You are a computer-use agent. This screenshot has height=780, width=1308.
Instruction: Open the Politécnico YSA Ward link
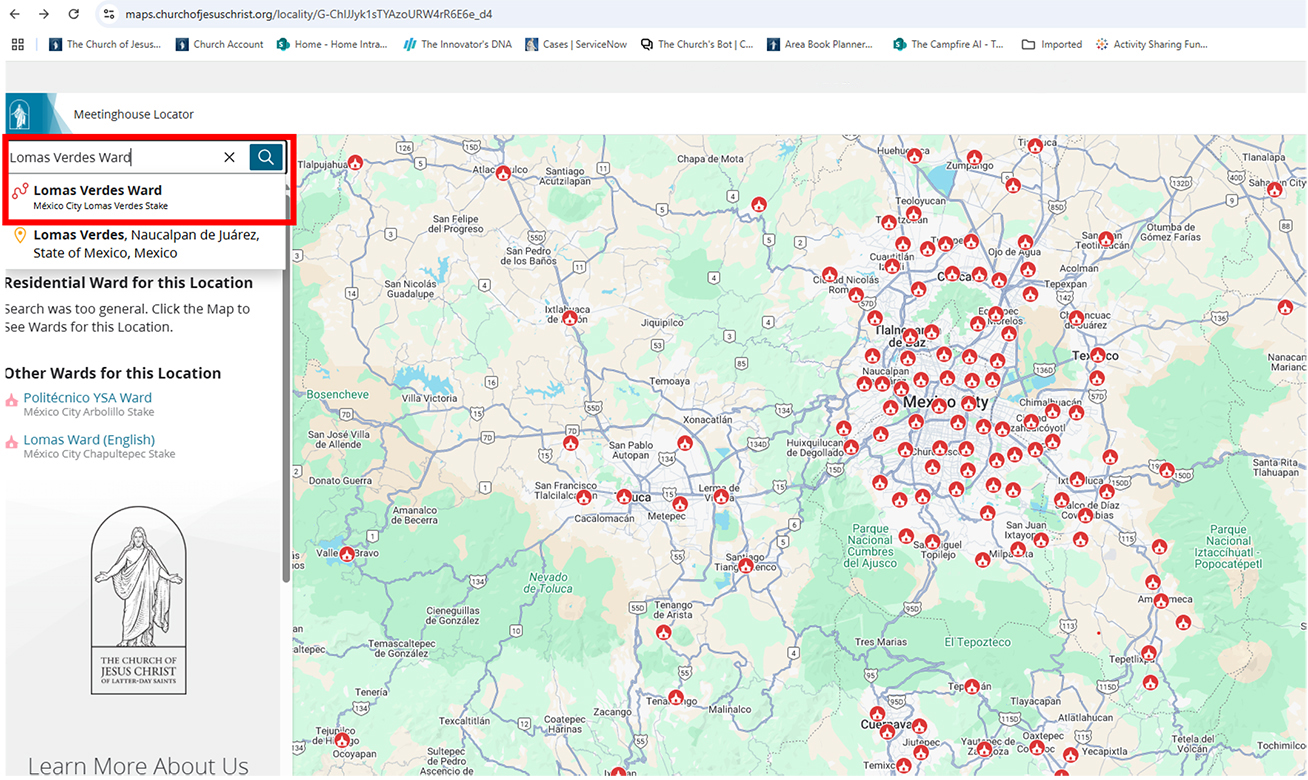88,398
